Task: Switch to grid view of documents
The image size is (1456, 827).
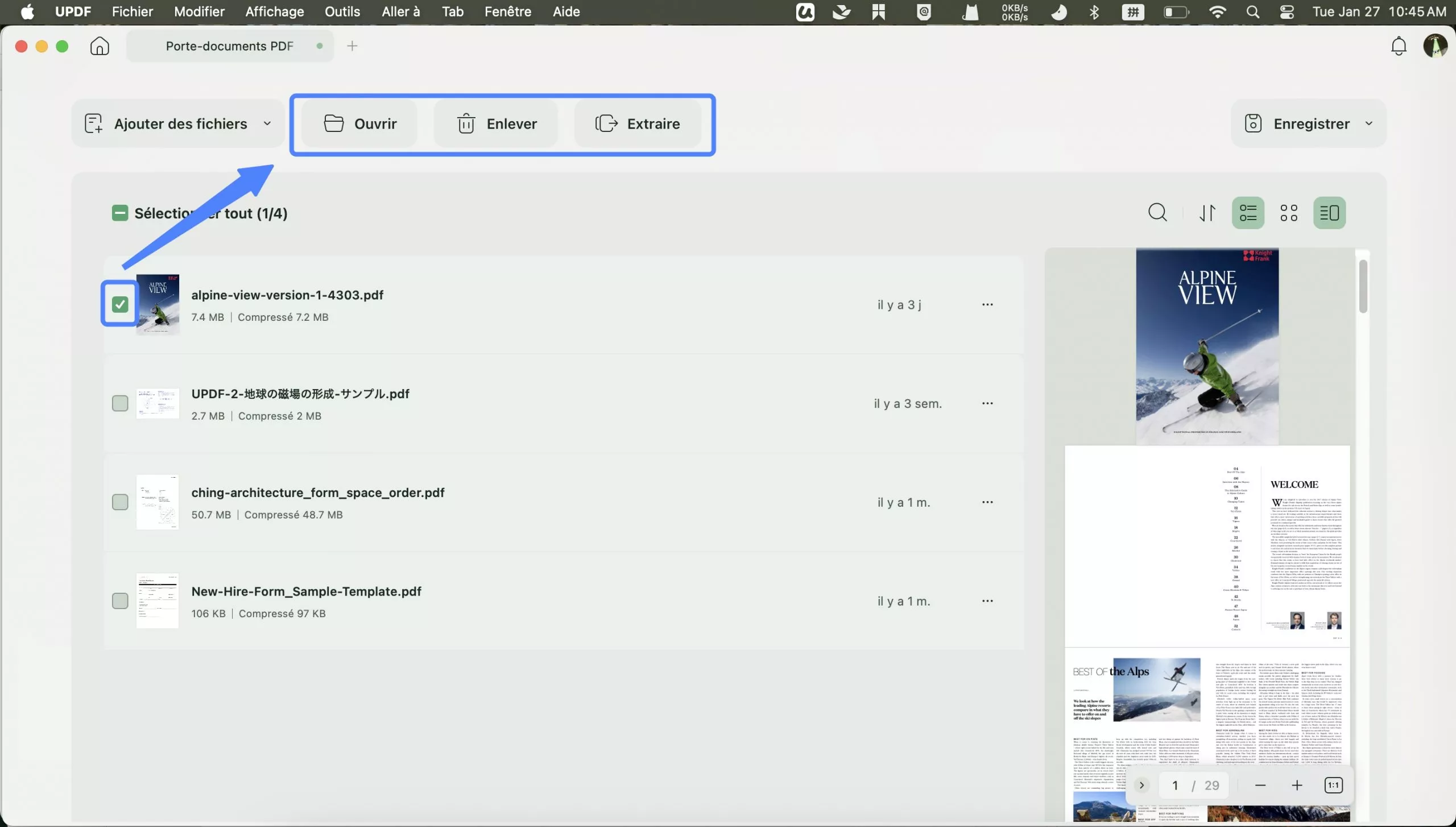Action: (1289, 212)
